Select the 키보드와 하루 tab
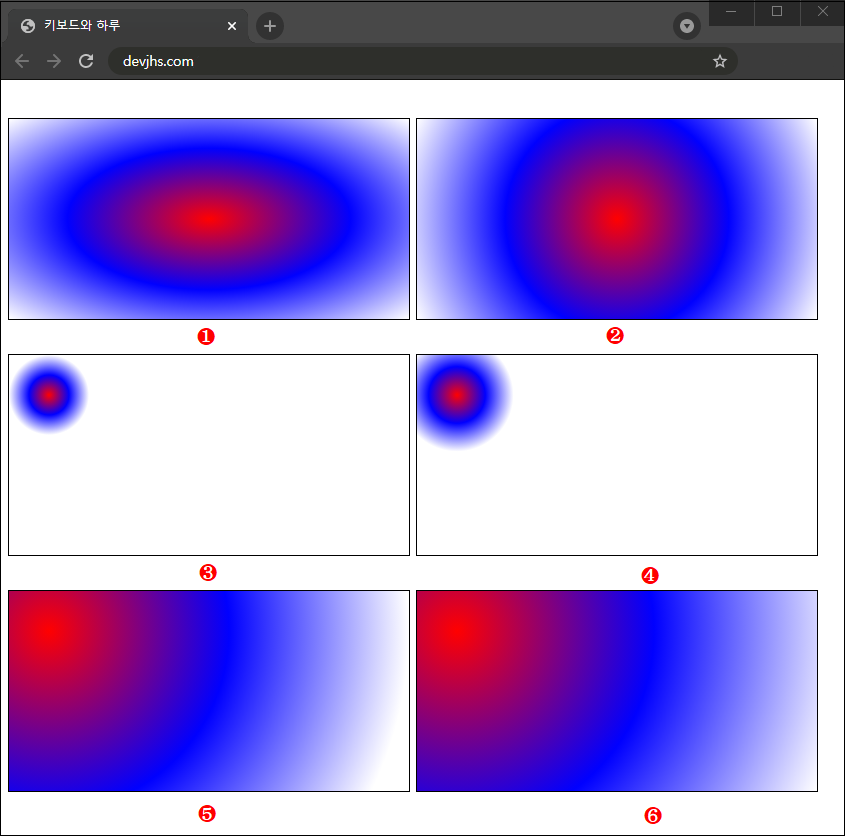845x836 pixels. pyautogui.click(x=127, y=26)
